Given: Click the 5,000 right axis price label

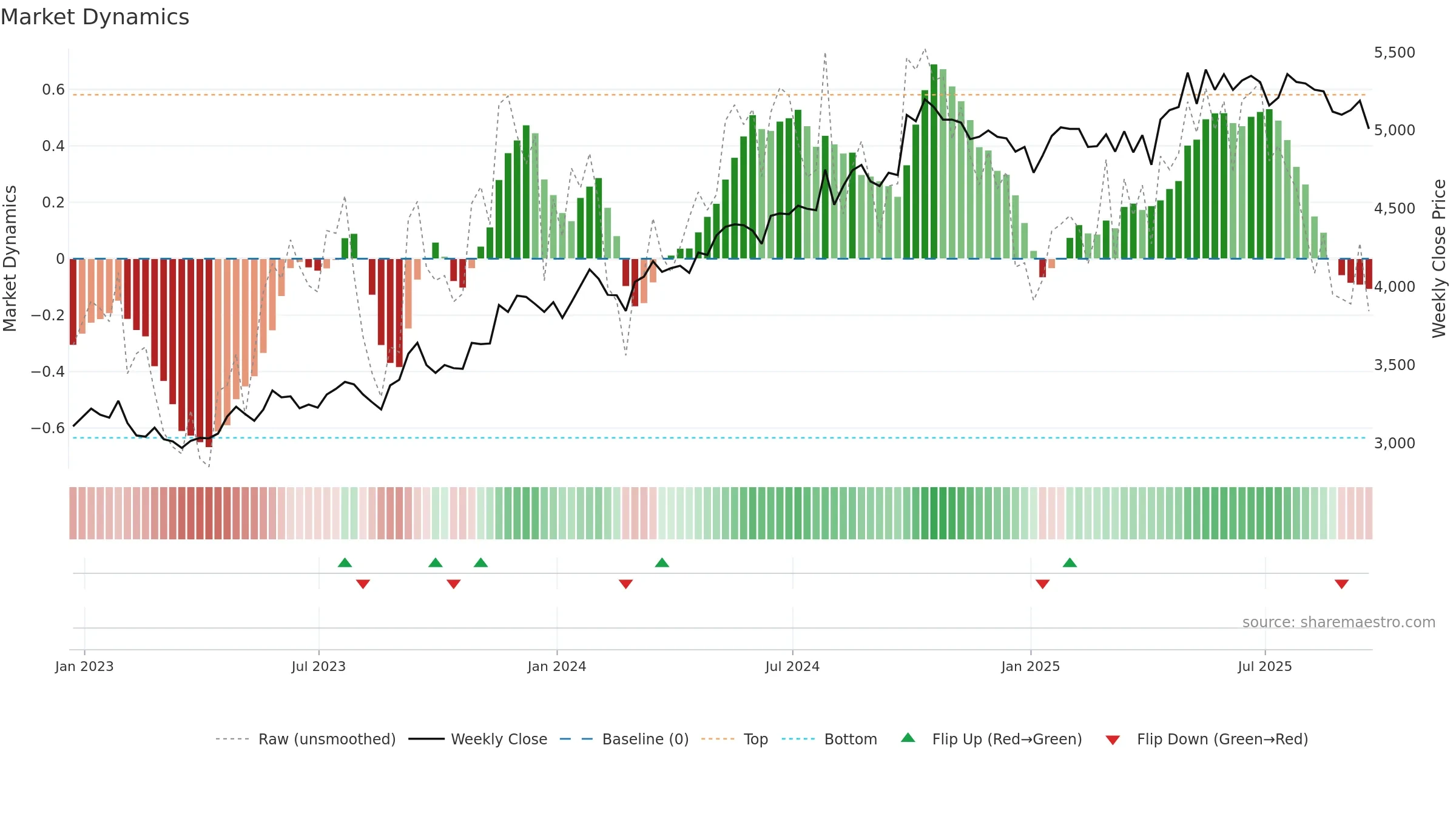Looking at the screenshot, I should [1395, 130].
